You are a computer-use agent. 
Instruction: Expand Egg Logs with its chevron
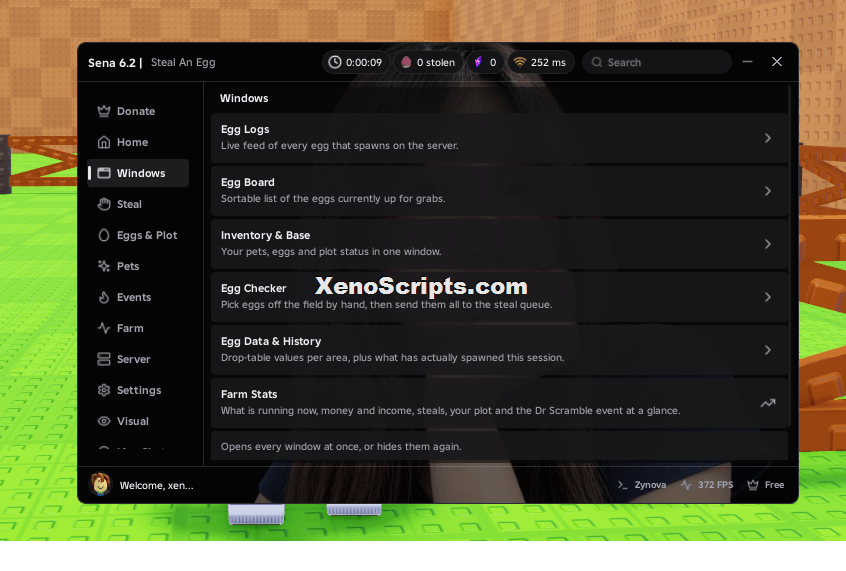tap(768, 138)
